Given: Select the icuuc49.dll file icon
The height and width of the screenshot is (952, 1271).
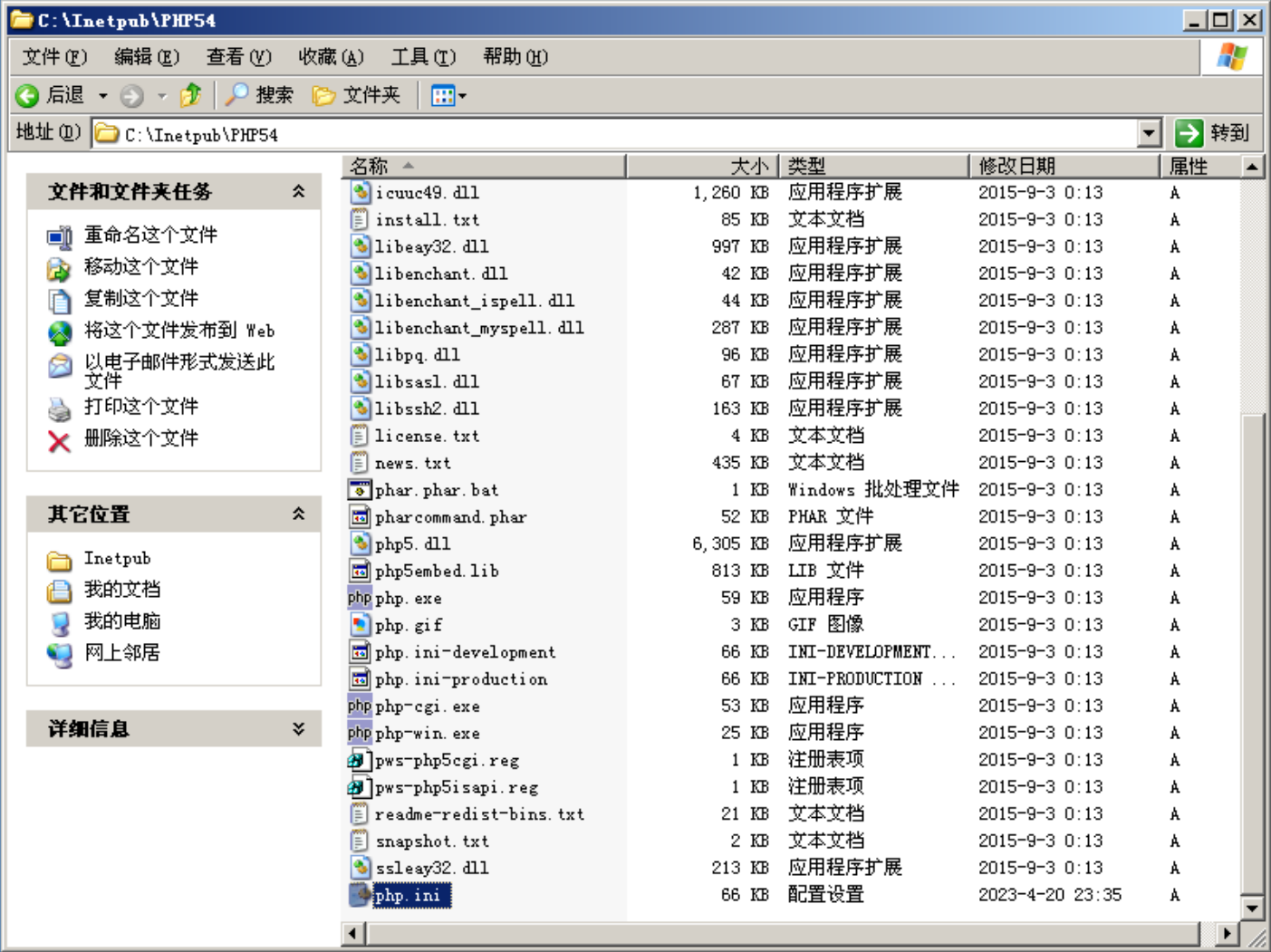Looking at the screenshot, I should point(360,192).
